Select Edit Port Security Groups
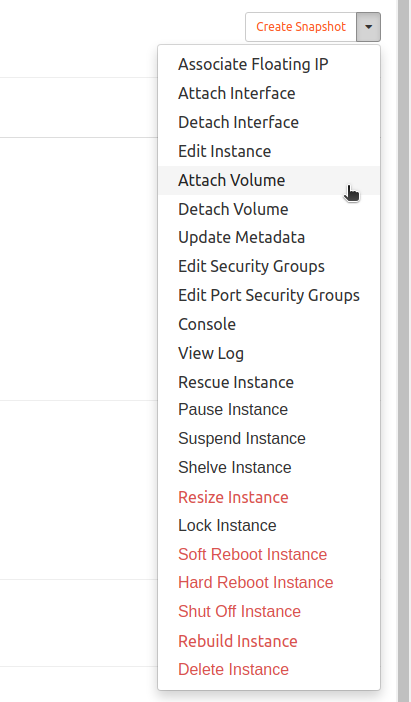This screenshot has width=411, height=702. [x=269, y=295]
